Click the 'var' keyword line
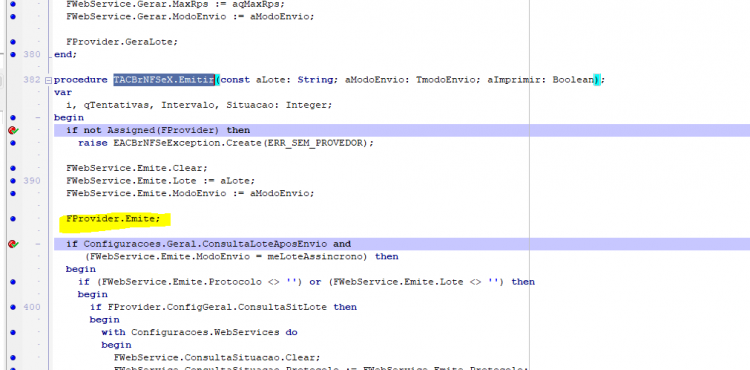750x370 pixels. click(63, 92)
